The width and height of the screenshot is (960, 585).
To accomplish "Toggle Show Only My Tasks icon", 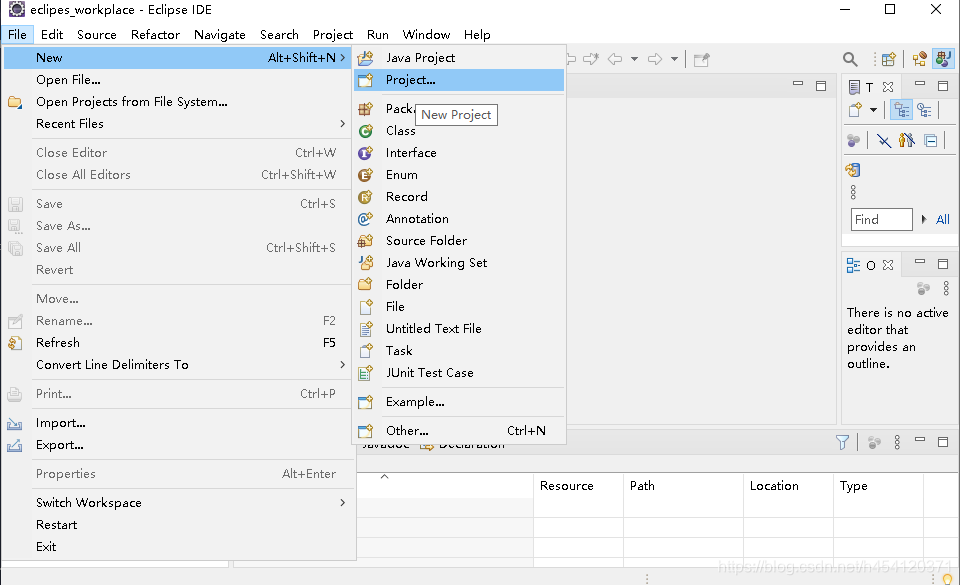I will point(907,141).
